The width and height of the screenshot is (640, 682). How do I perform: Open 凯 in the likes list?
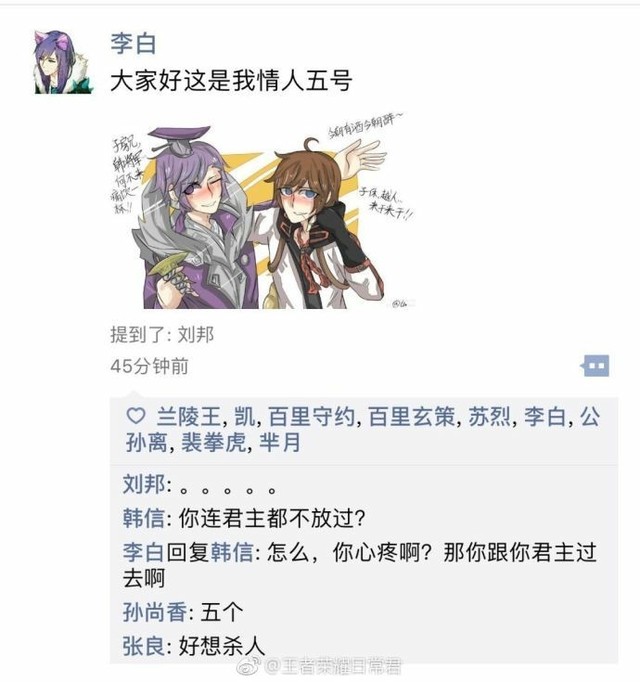tap(245, 416)
